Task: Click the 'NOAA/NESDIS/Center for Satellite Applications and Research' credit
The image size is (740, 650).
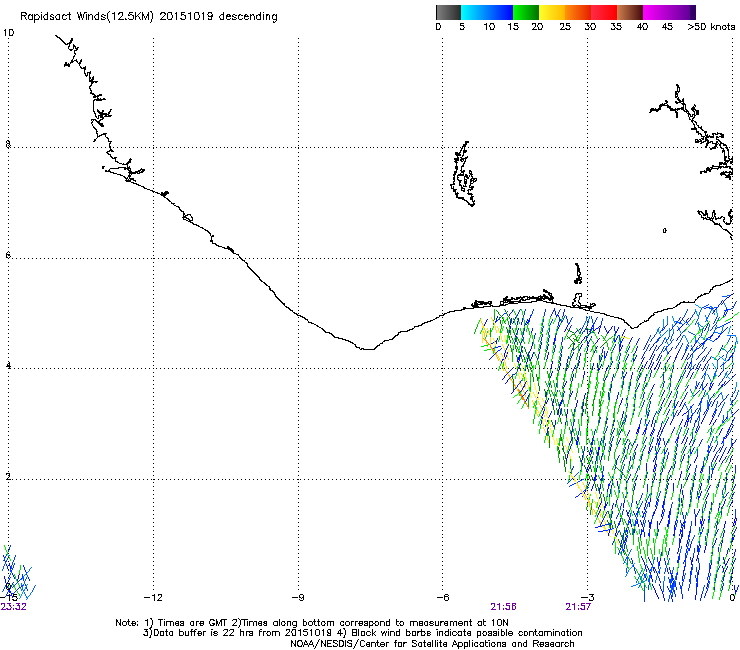Action: [432, 644]
